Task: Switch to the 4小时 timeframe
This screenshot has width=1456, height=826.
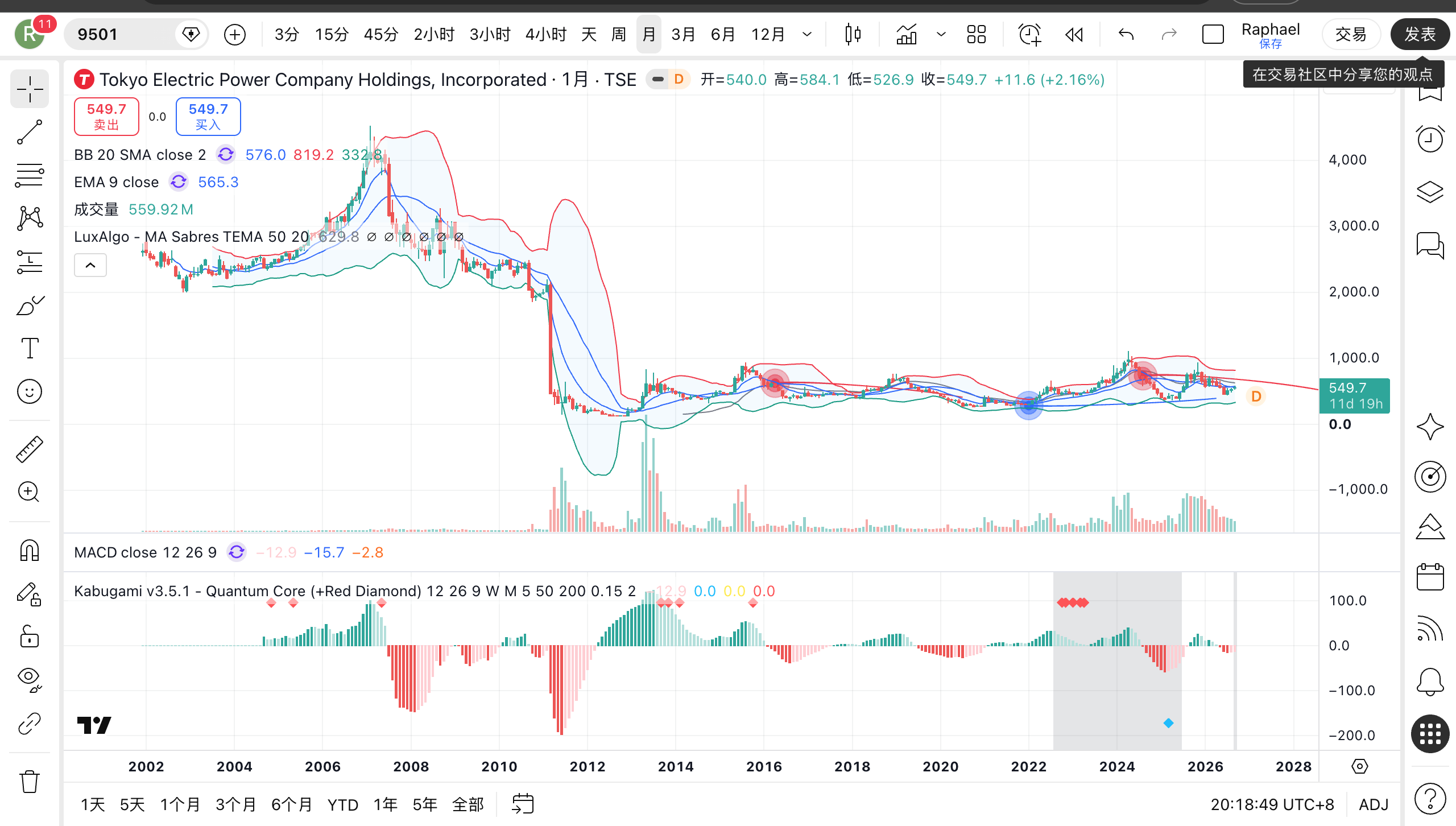Action: point(546,35)
